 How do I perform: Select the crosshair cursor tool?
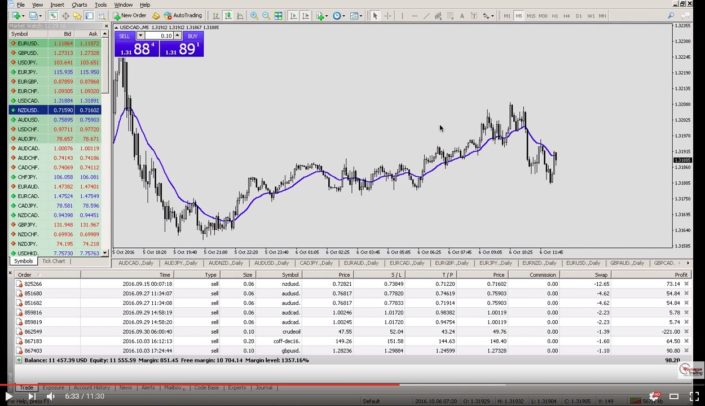pos(388,16)
